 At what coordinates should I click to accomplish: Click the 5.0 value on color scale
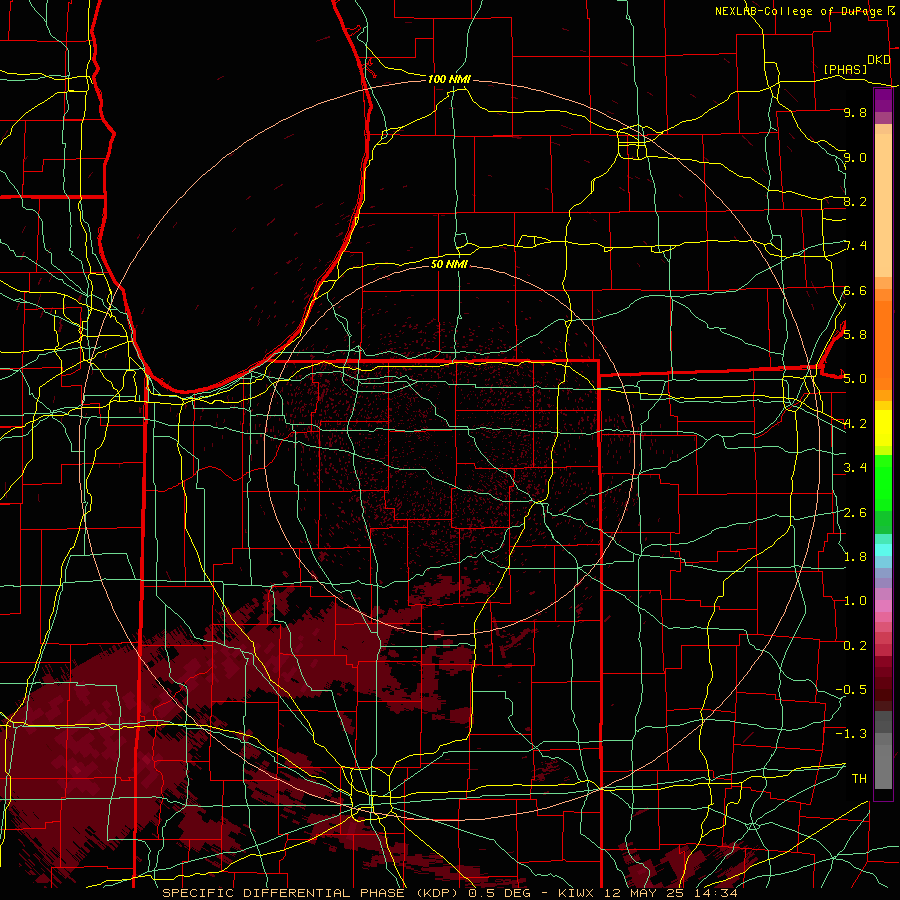coord(855,379)
